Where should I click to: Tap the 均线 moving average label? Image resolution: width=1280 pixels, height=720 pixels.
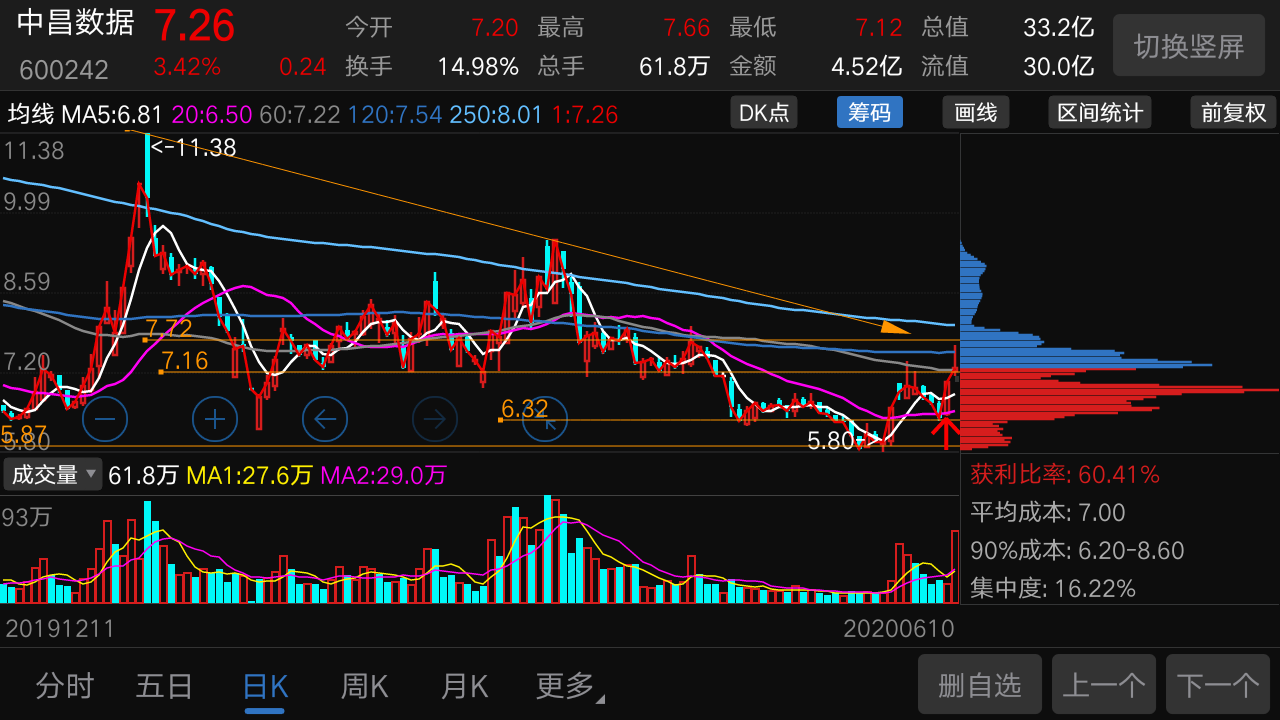point(31,113)
